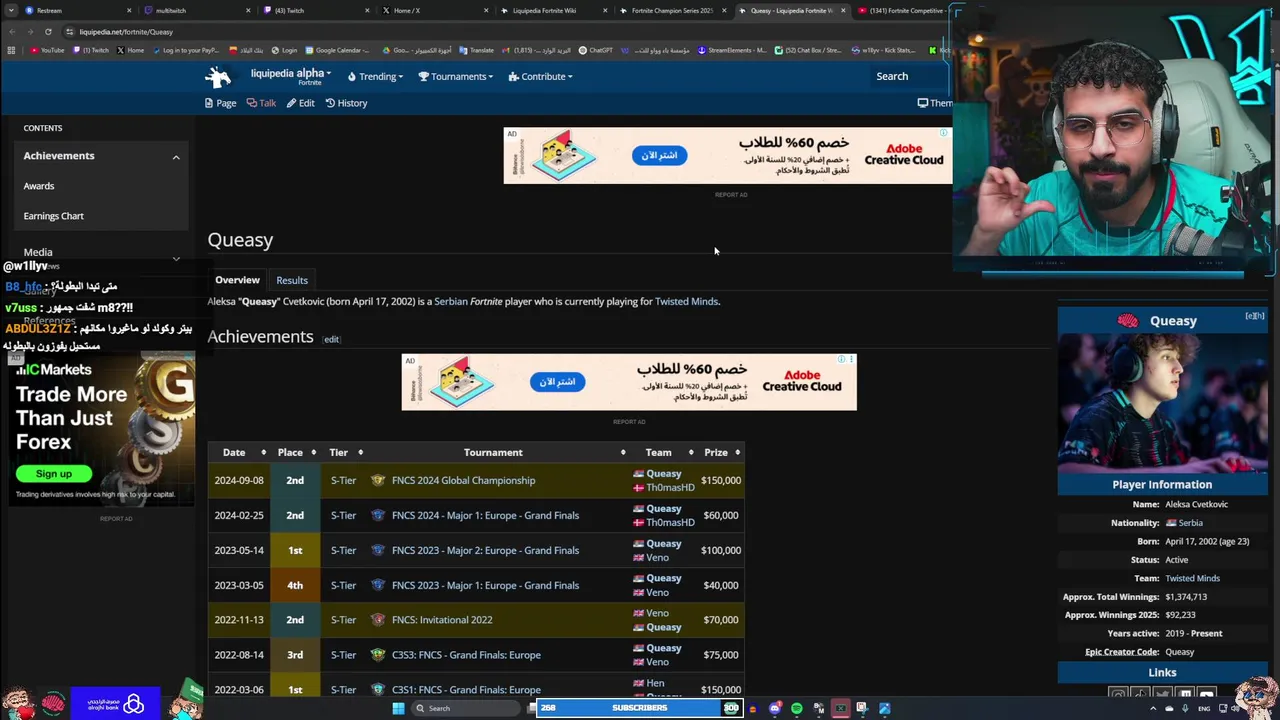Screen dimensions: 1280x720
Task: Click the infobox edit/hide toggle
Action: (1254, 316)
